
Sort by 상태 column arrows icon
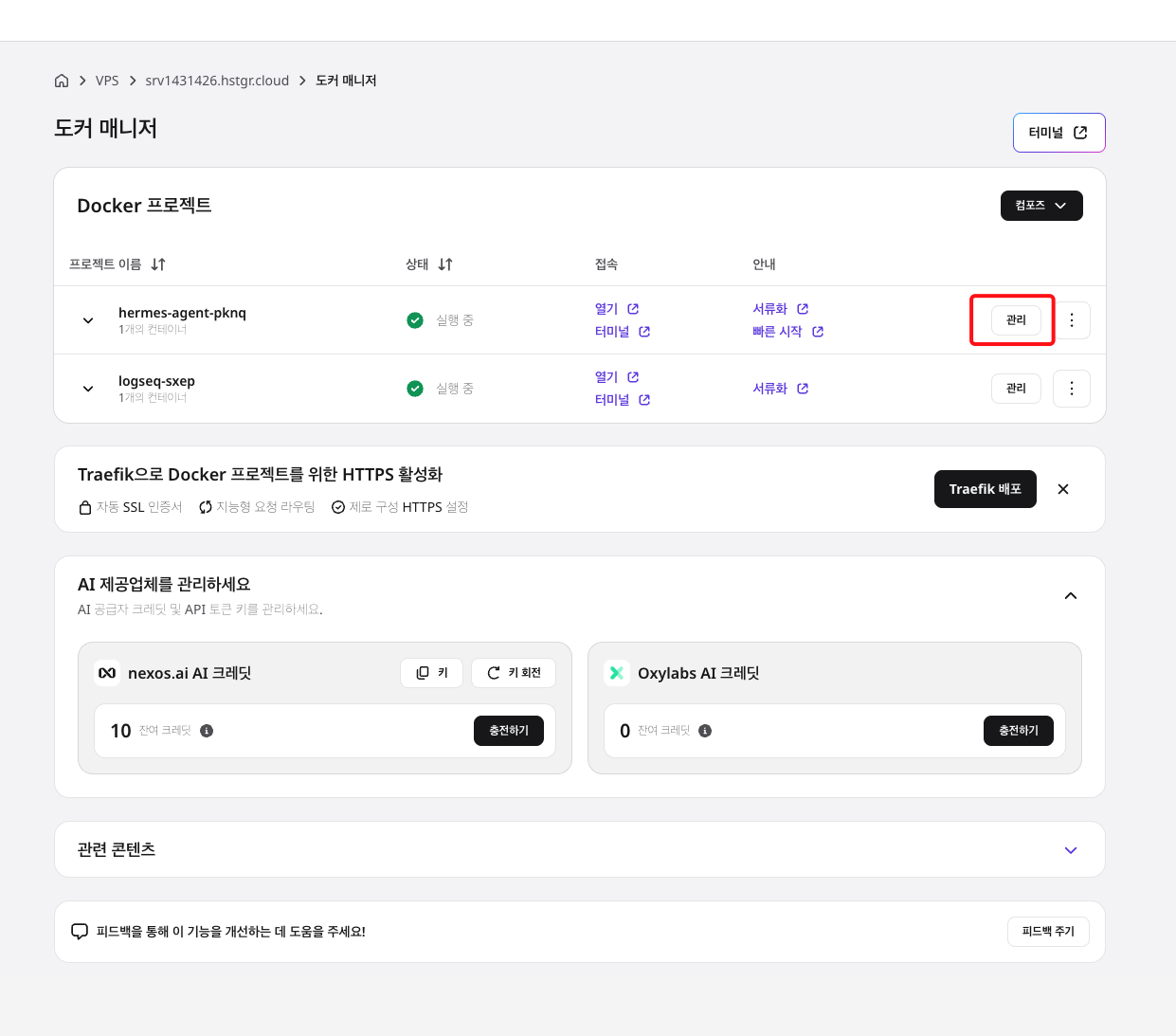point(445,264)
